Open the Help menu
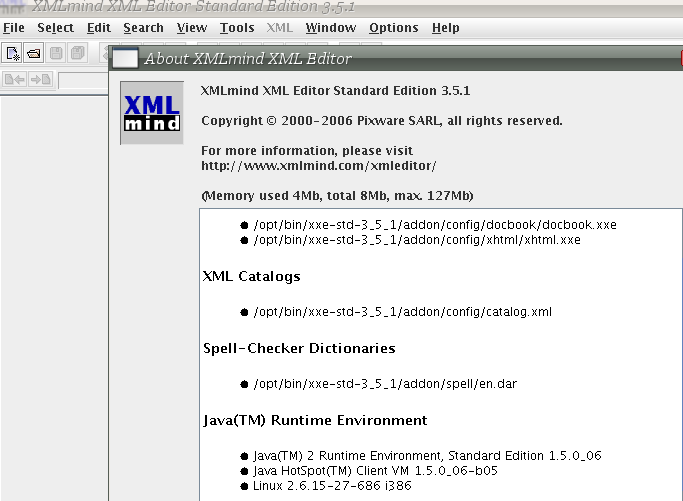 [445, 28]
